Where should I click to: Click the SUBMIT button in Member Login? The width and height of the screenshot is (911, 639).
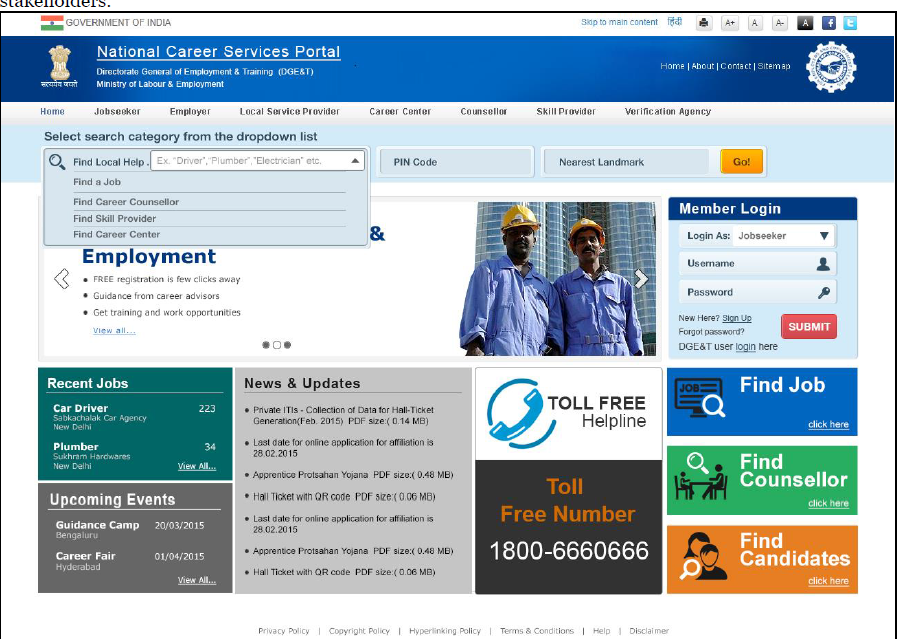[808, 326]
